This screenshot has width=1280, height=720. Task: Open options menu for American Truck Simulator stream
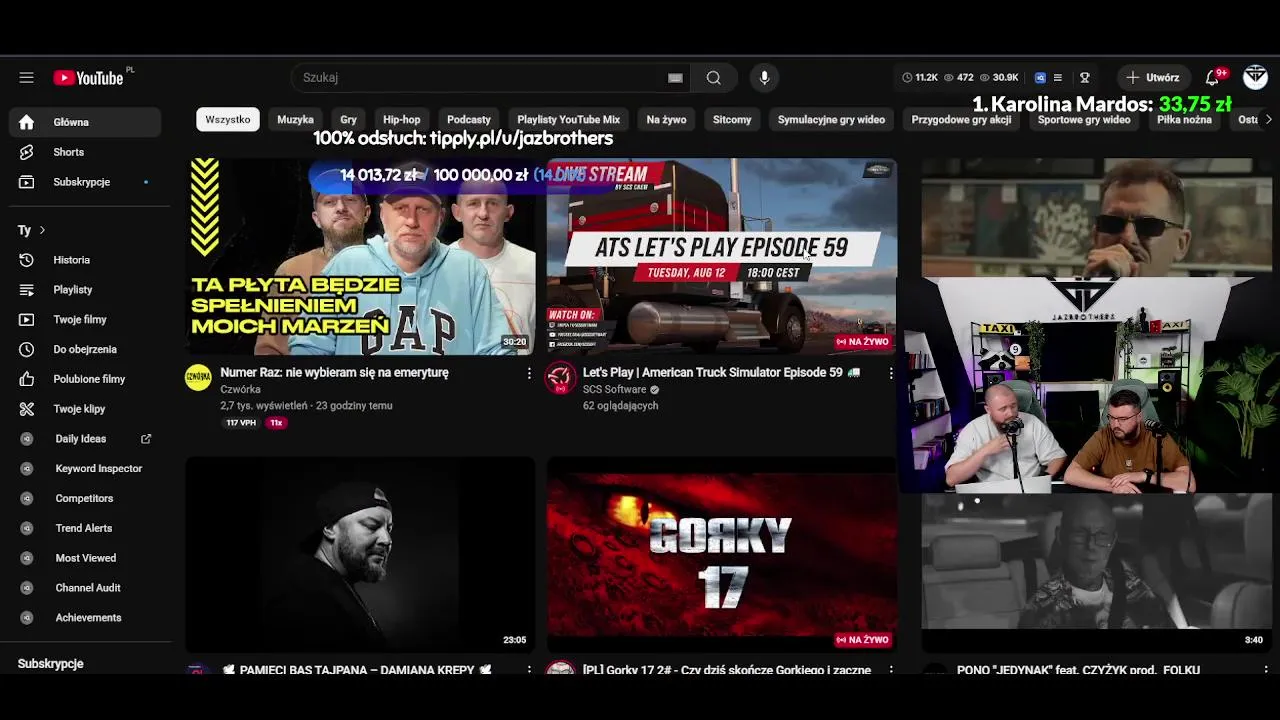[891, 373]
